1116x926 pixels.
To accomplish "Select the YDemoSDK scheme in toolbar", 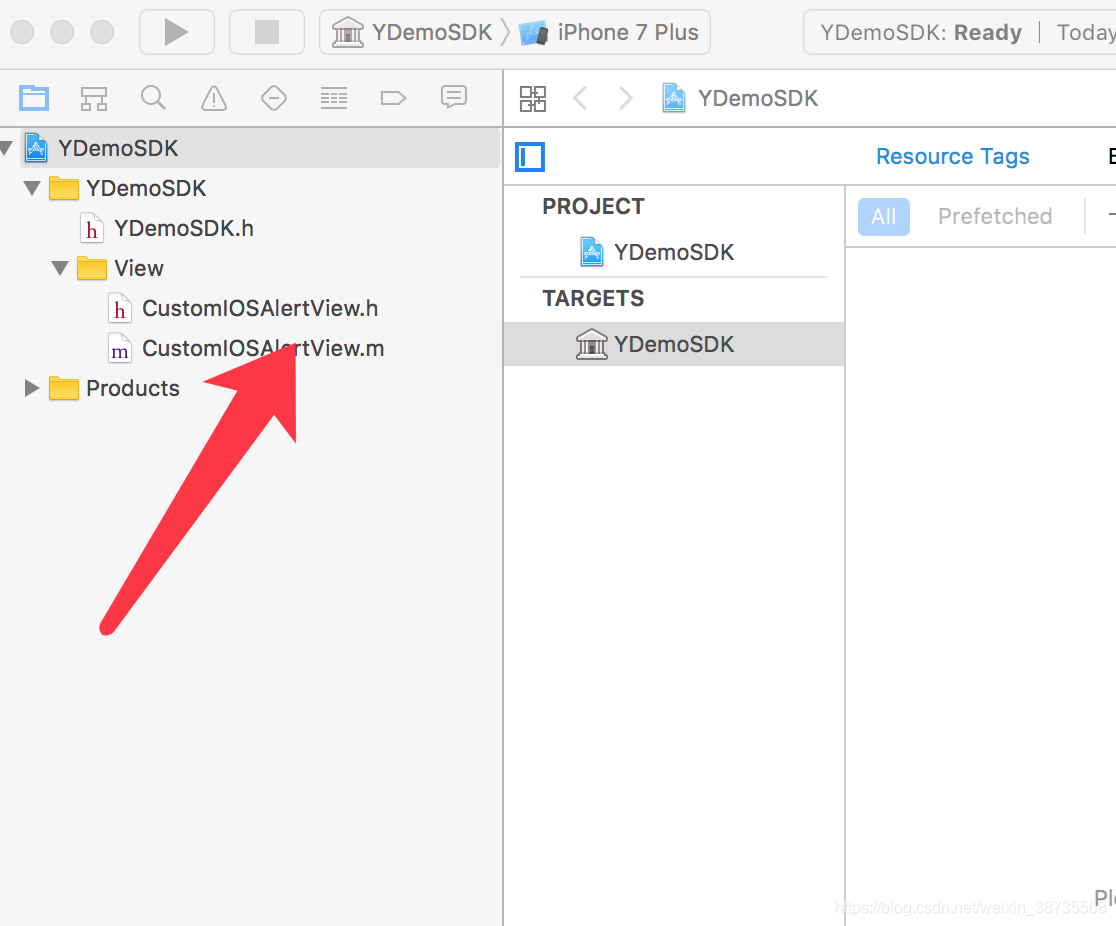I will [412, 32].
